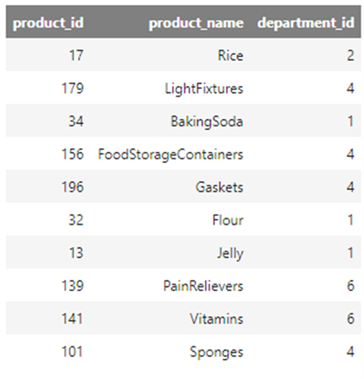
Task: Click product id 156
Action: pos(72,154)
